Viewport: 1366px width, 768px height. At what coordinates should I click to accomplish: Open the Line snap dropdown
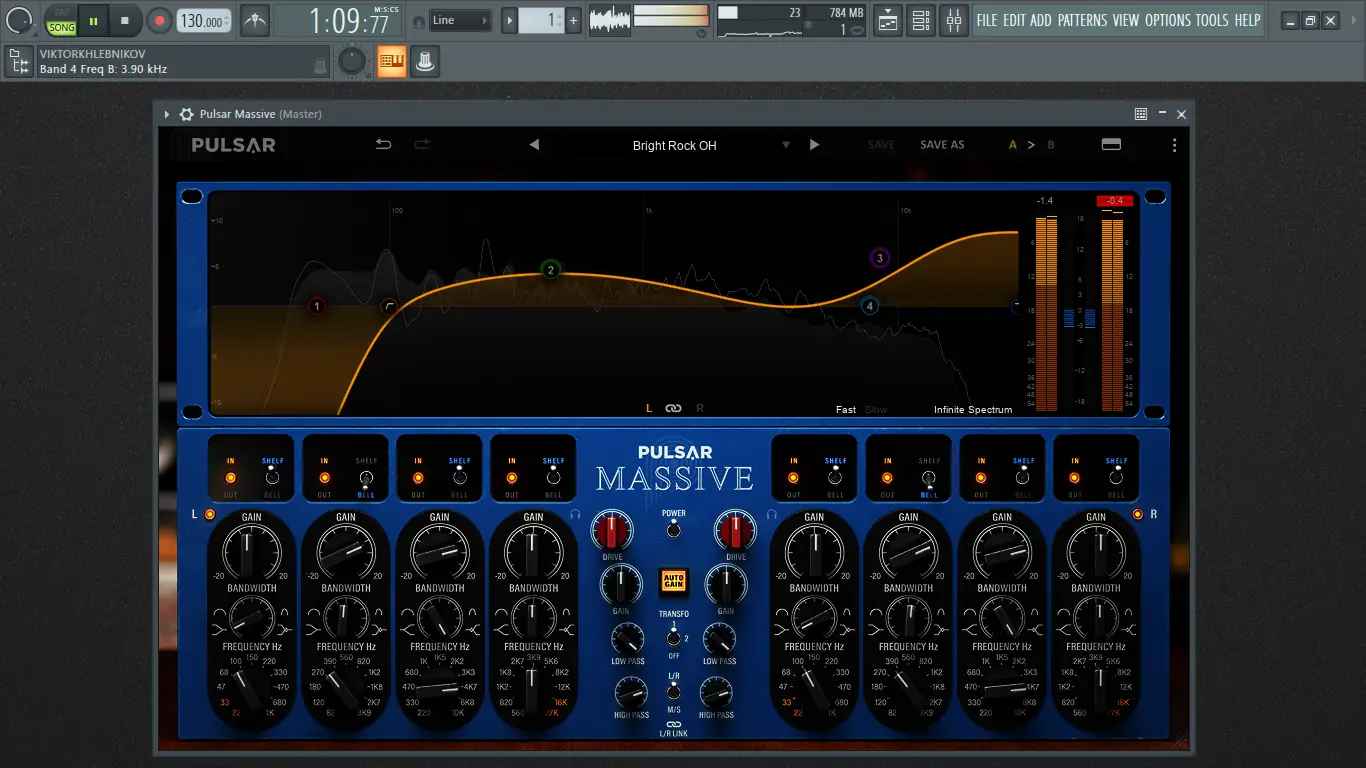click(461, 20)
